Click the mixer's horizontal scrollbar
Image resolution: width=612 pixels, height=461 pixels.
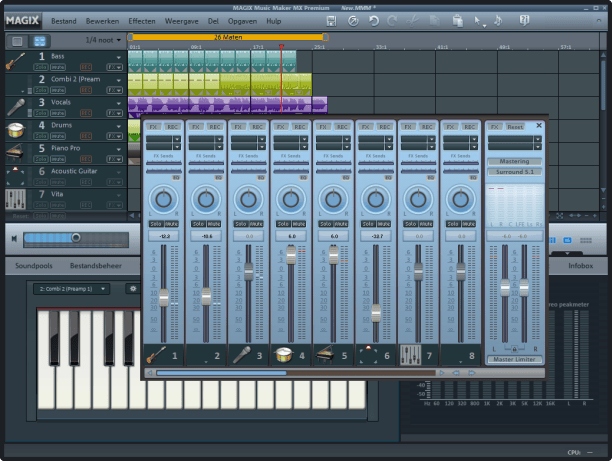pos(220,373)
